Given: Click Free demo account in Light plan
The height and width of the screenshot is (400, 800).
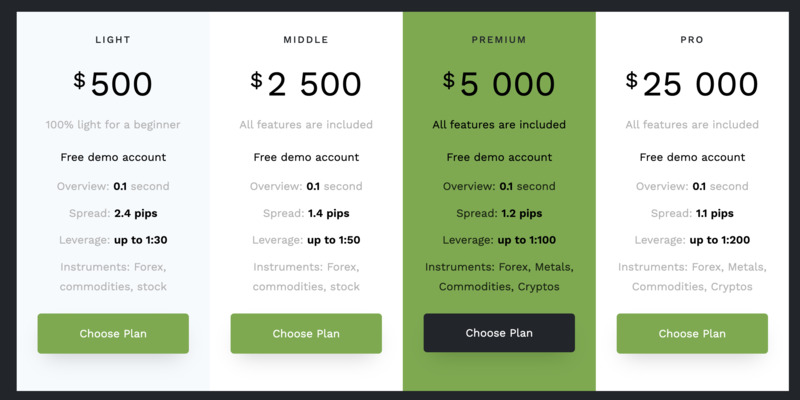Looking at the screenshot, I should (113, 157).
